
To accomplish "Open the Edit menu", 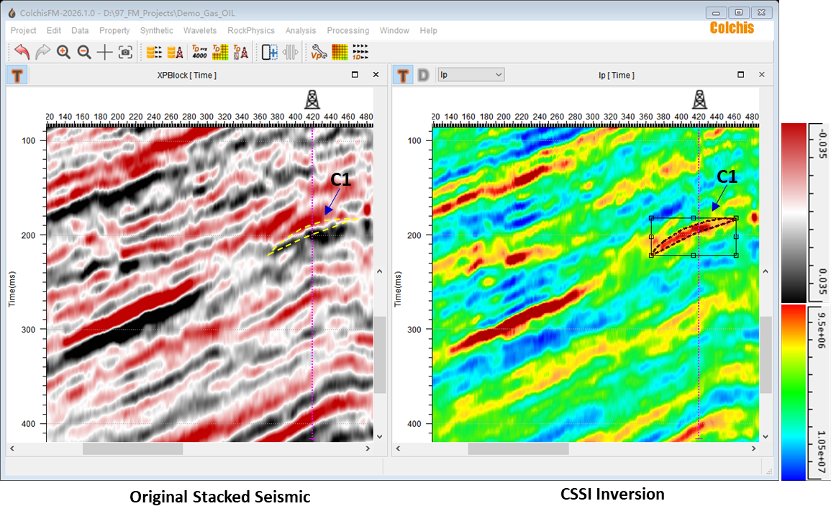I will pos(54,31).
